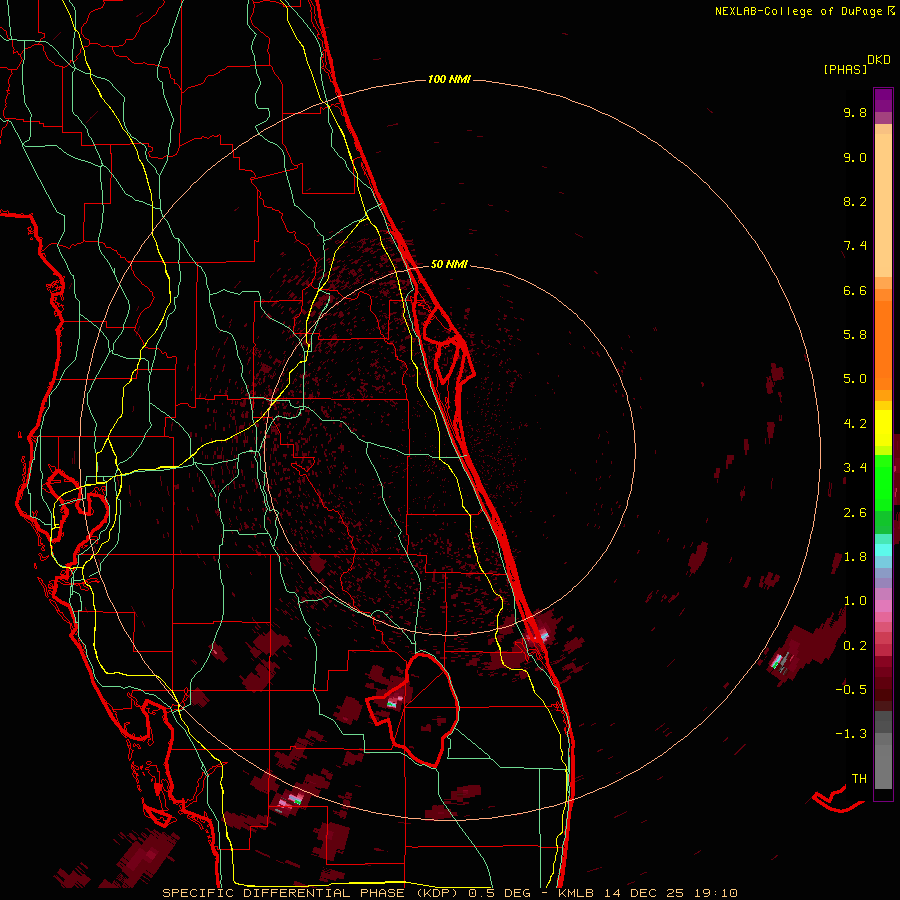Screen dimensions: 900x900
Task: Pick the bright green color bar segment
Action: pyautogui.click(x=883, y=483)
